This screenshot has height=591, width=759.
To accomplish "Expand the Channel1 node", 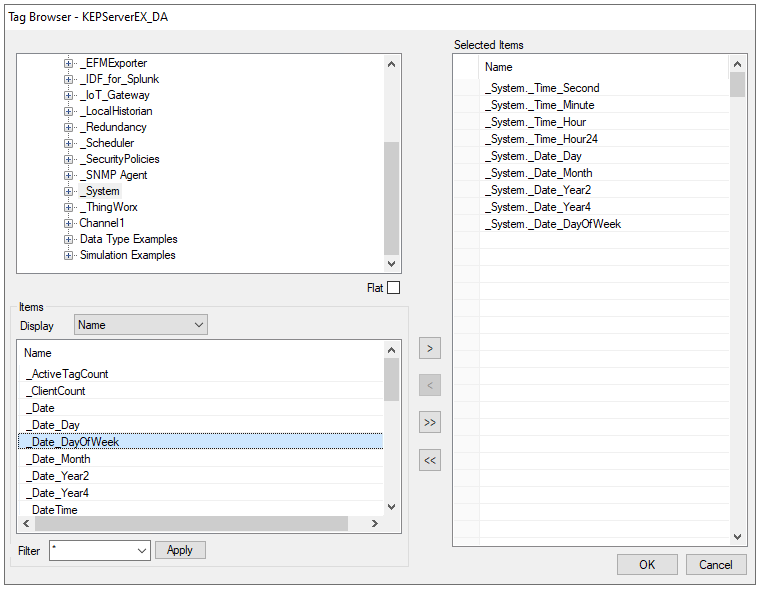I will pyautogui.click(x=68, y=223).
